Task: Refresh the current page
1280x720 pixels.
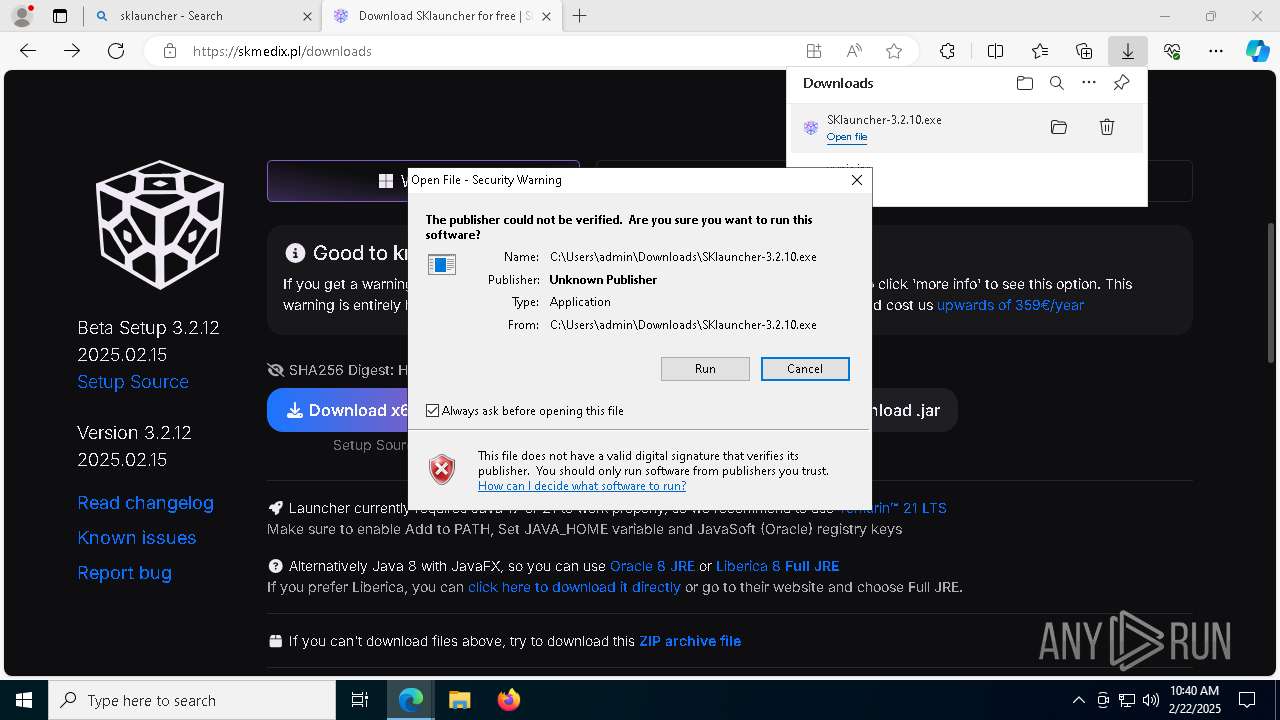Action: (116, 51)
